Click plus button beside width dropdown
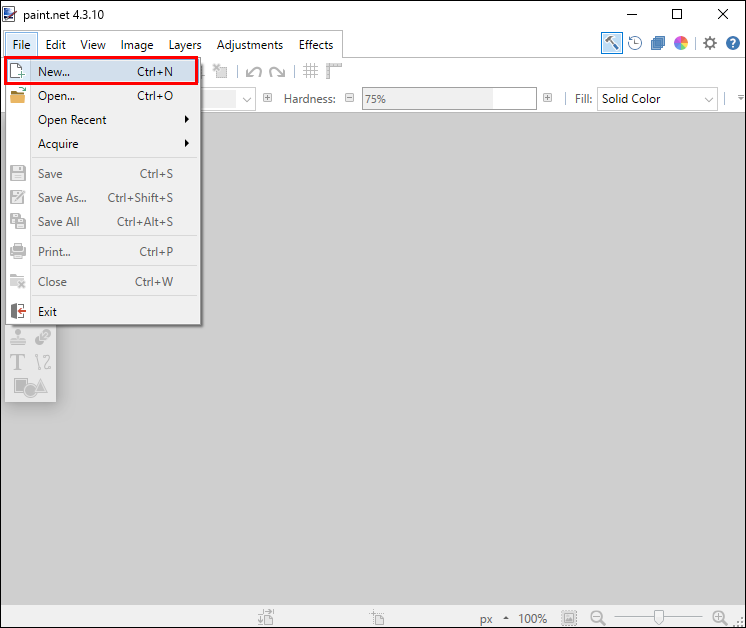Screen dimensions: 746x628 268,98
